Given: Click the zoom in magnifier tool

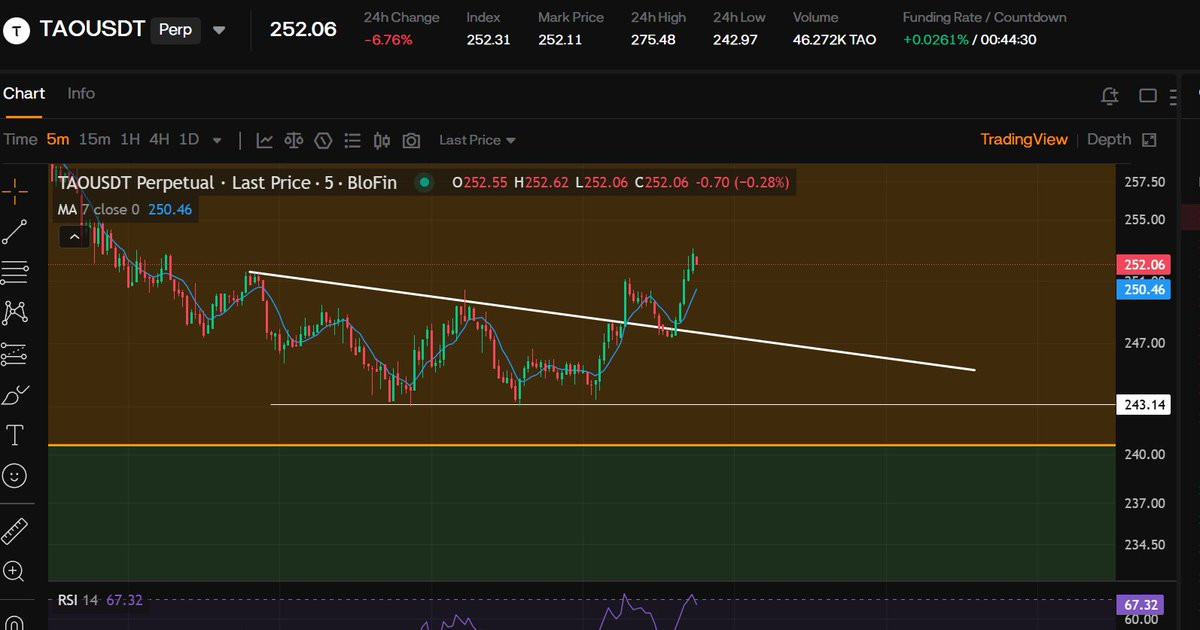Looking at the screenshot, I should point(14,571).
